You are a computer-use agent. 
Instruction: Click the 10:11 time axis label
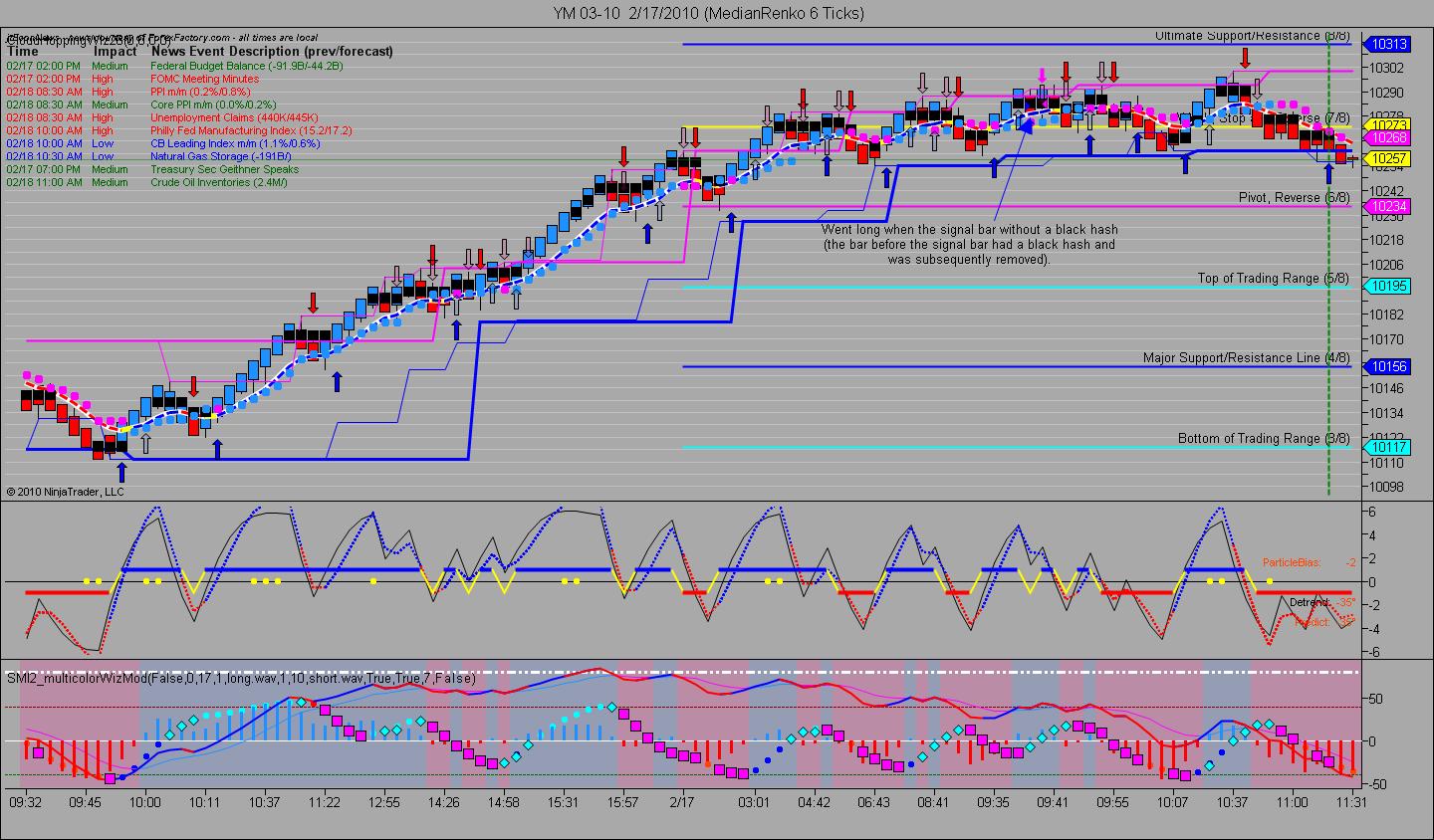205,801
